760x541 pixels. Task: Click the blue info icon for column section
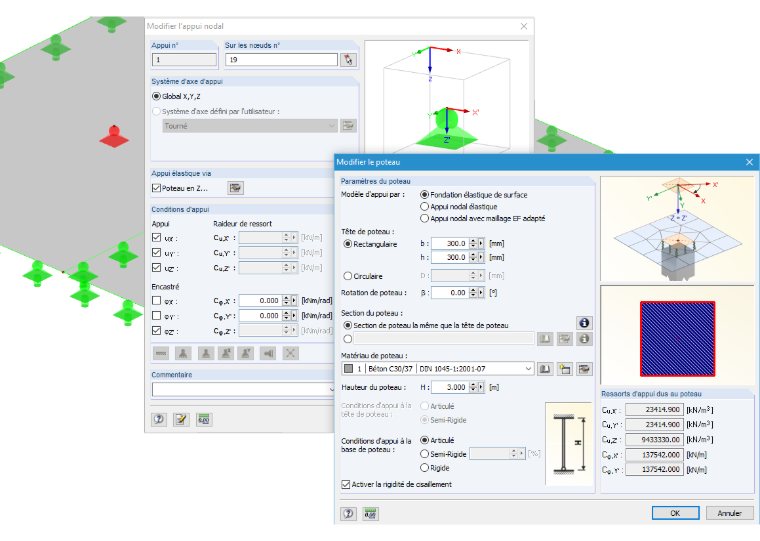coord(584,323)
